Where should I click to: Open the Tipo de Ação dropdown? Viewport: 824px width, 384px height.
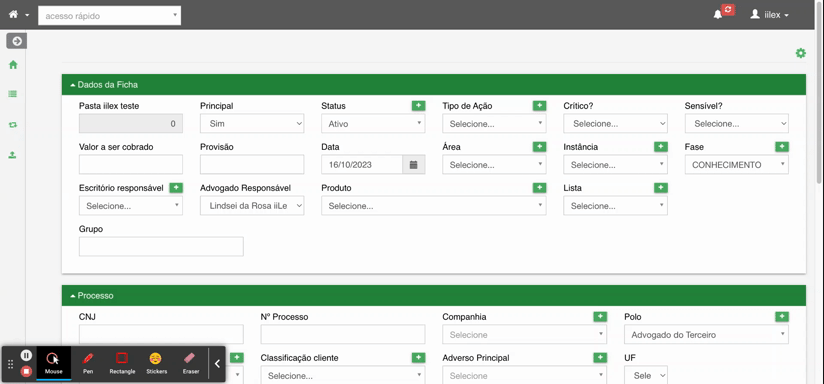pos(495,124)
